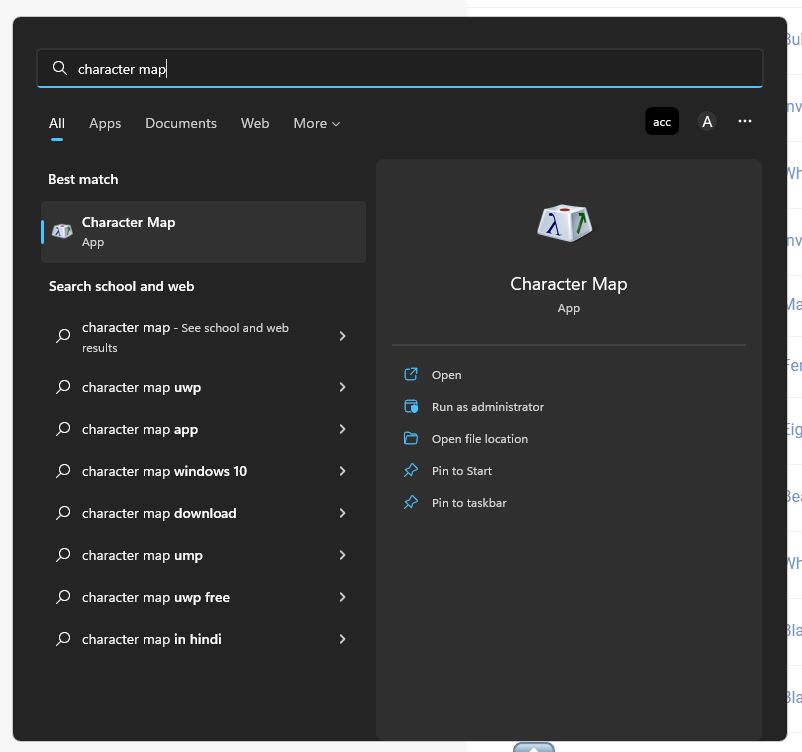Click the small Character Map app icon

click(62, 231)
